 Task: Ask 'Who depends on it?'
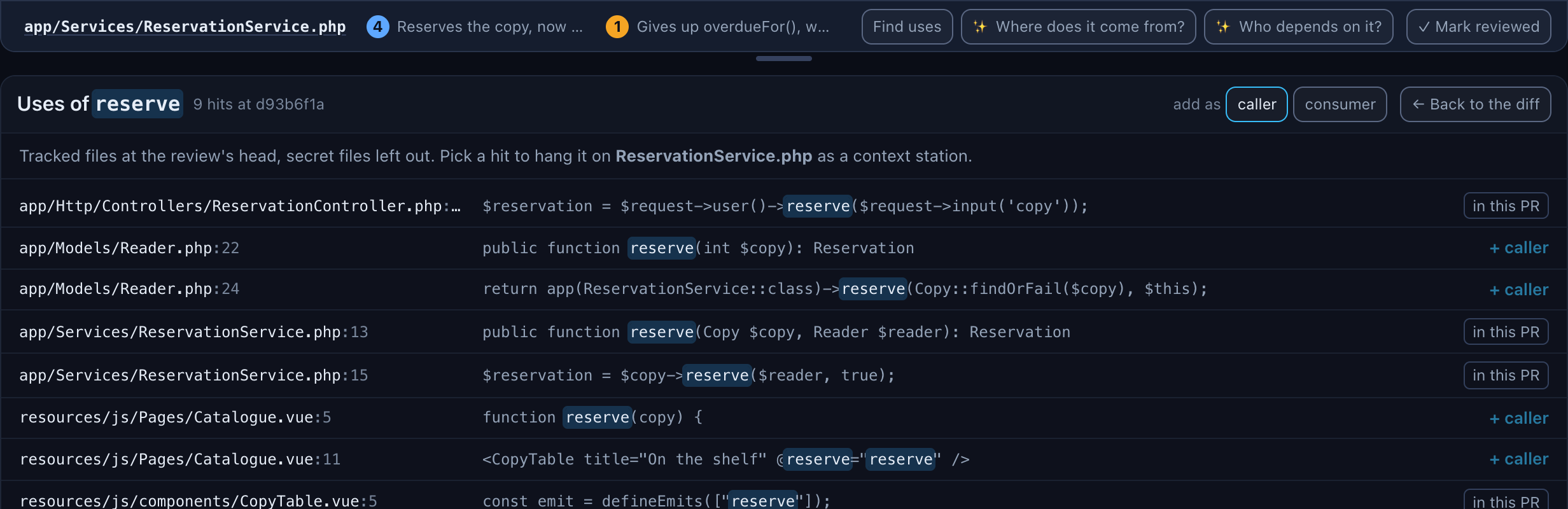tap(1299, 27)
